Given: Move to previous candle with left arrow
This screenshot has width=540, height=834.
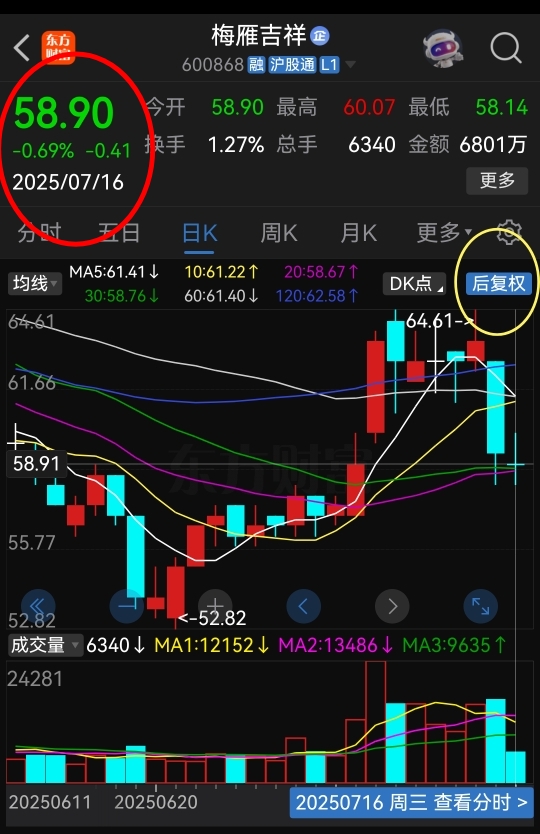Looking at the screenshot, I should (303, 606).
